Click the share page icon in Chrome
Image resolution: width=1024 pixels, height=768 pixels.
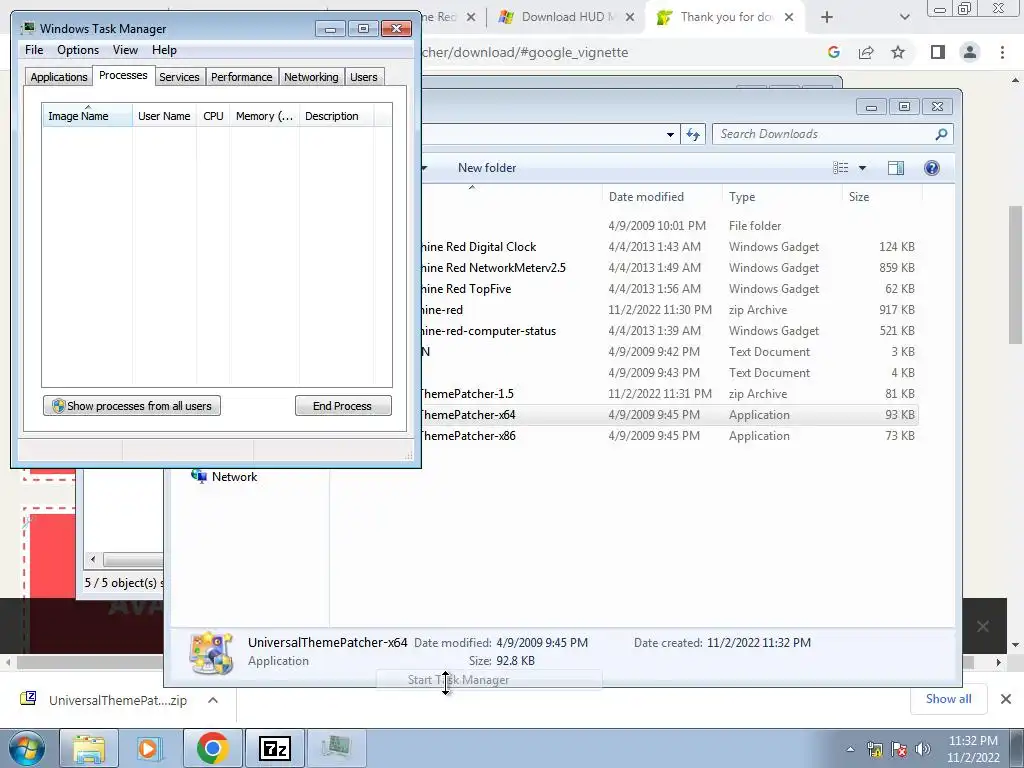tap(866, 52)
